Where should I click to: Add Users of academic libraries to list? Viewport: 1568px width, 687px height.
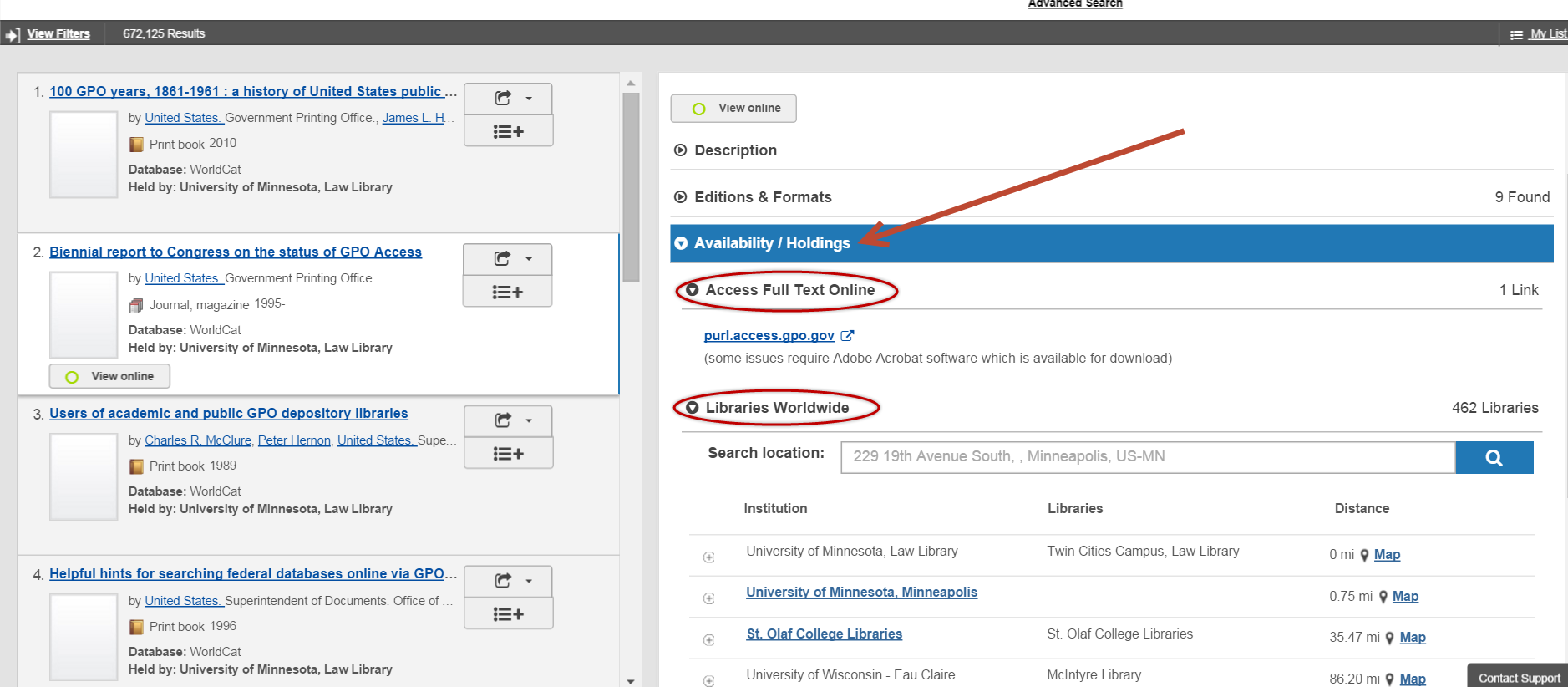click(508, 453)
